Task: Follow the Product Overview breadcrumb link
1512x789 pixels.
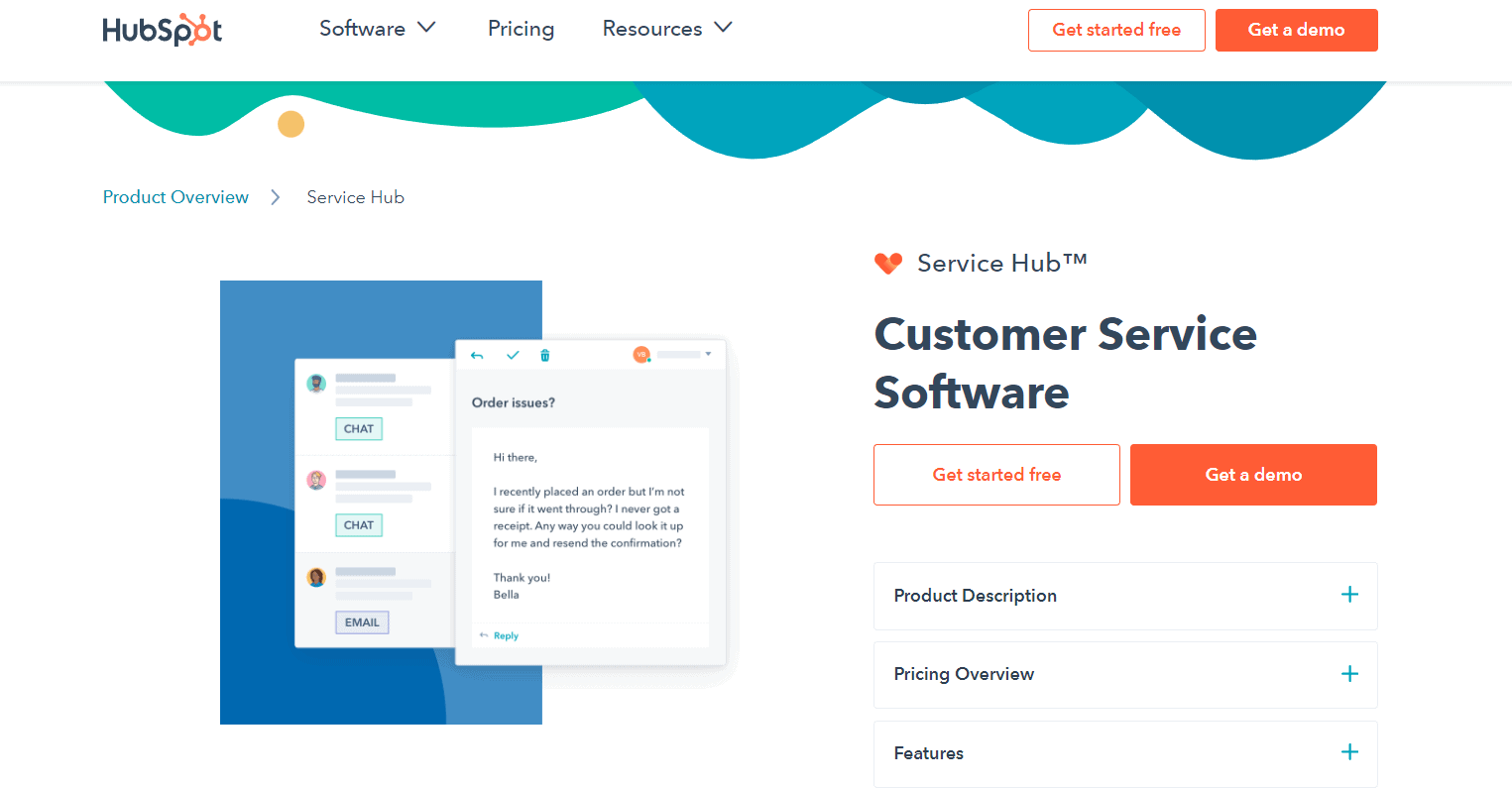Action: (x=175, y=197)
